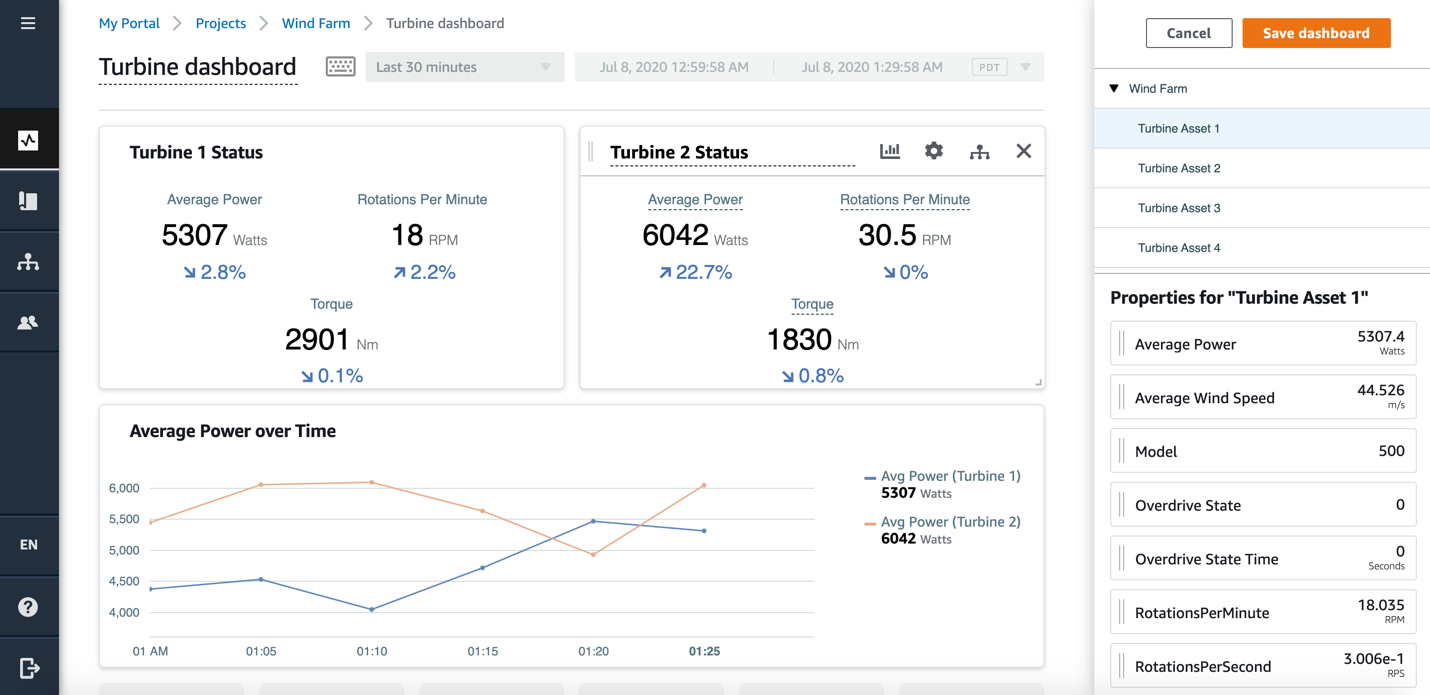The height and width of the screenshot is (695, 1430).
Task: Click the asset tree icon on Turbine 2 widget
Action: tap(979, 150)
